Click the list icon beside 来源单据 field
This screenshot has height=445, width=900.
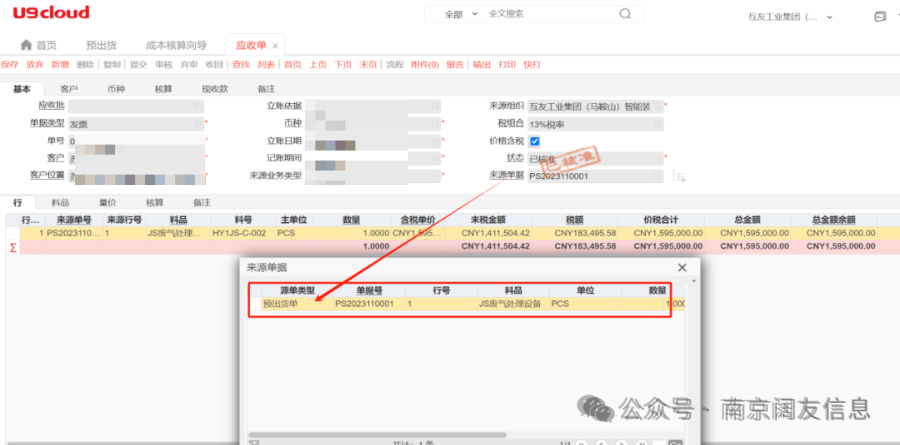(680, 177)
